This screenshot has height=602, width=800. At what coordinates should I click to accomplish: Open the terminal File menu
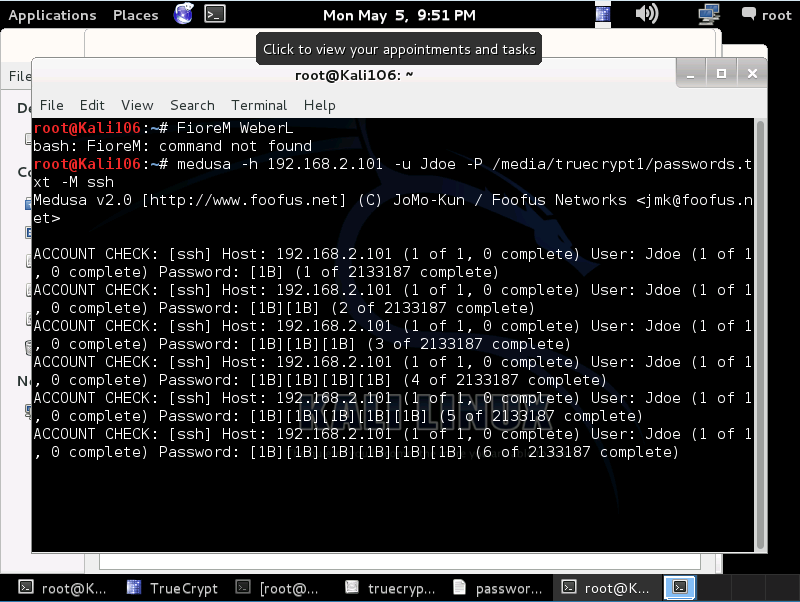click(x=52, y=105)
